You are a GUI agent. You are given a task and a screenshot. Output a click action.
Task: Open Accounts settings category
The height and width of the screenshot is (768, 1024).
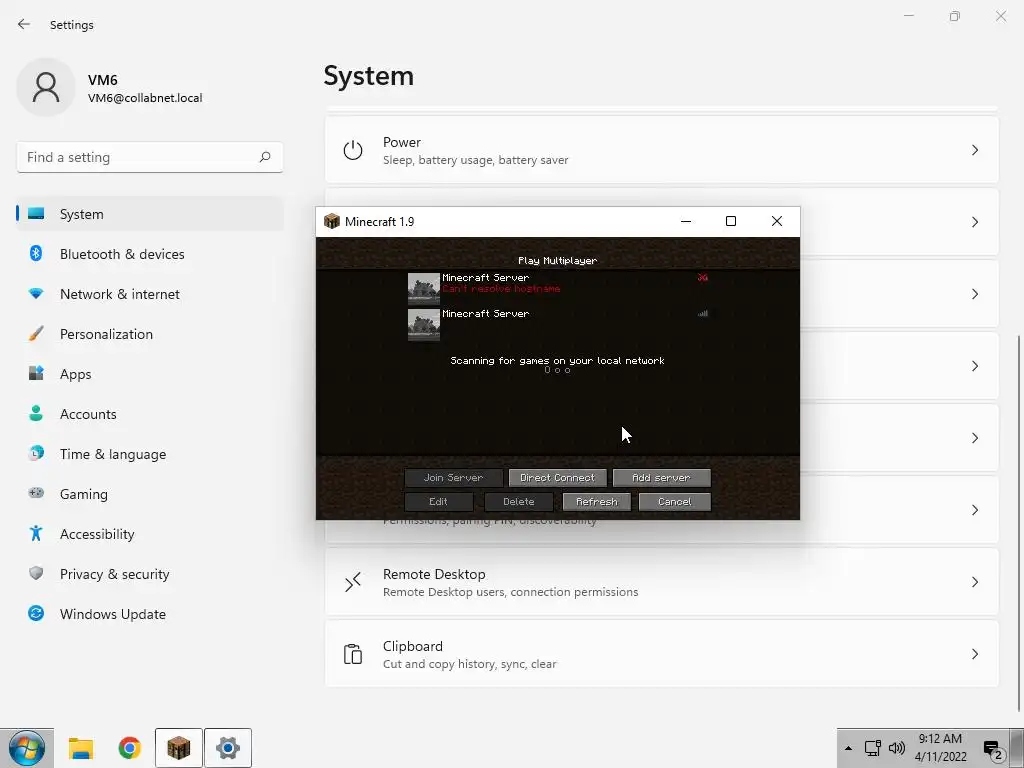[x=150, y=413]
